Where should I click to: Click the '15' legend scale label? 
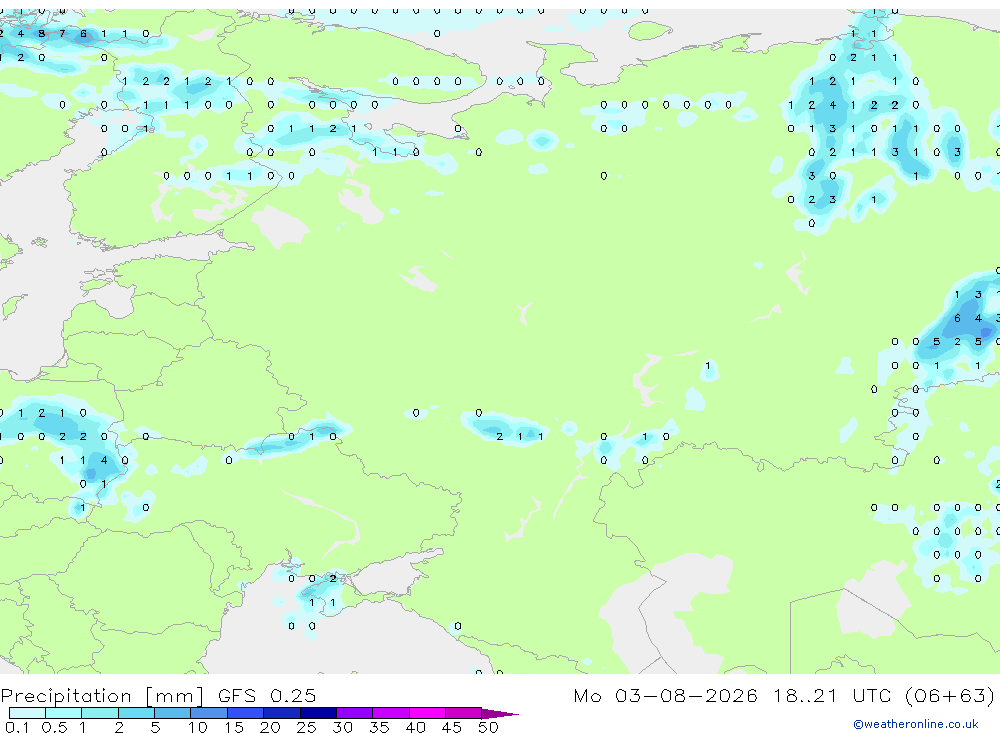(234, 727)
